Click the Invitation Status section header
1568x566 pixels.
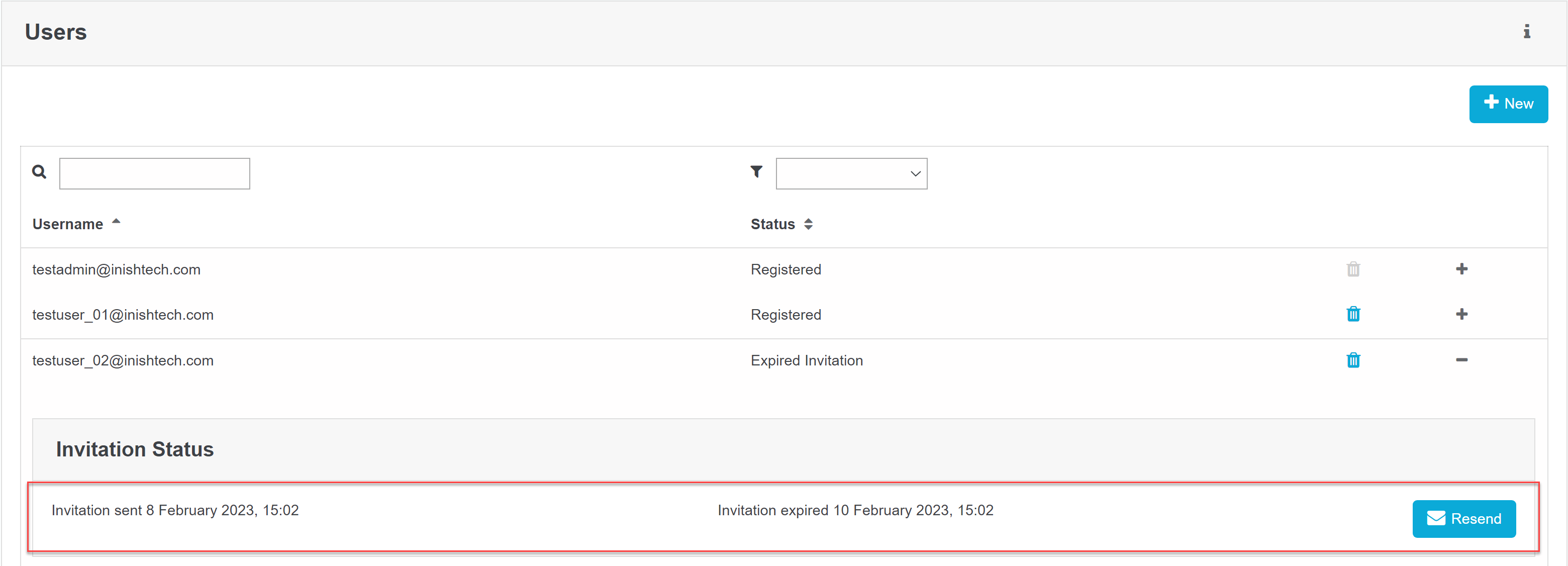coord(135,449)
